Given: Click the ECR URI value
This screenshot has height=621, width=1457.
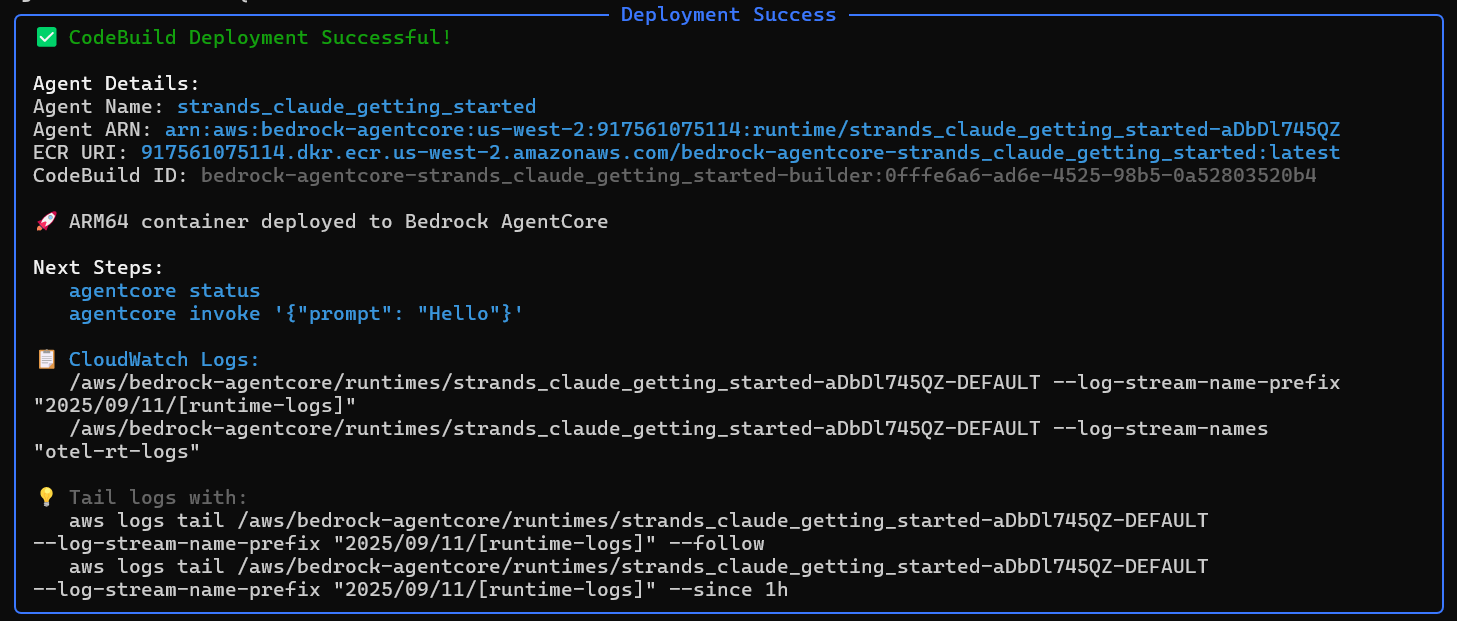Looking at the screenshot, I should pos(741,152).
